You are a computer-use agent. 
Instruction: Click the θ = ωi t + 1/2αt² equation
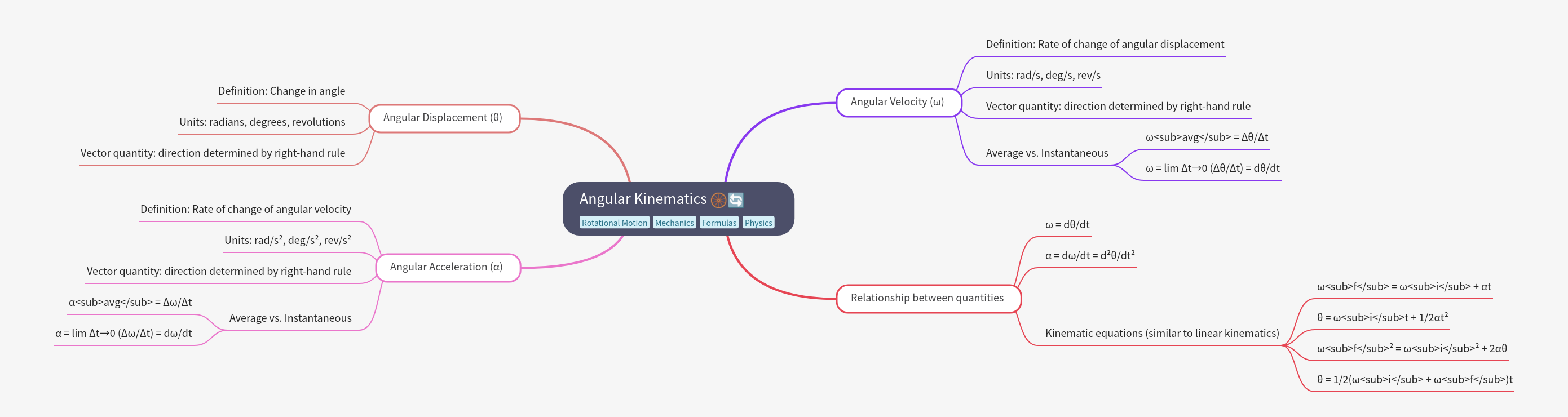[x=1383, y=318]
